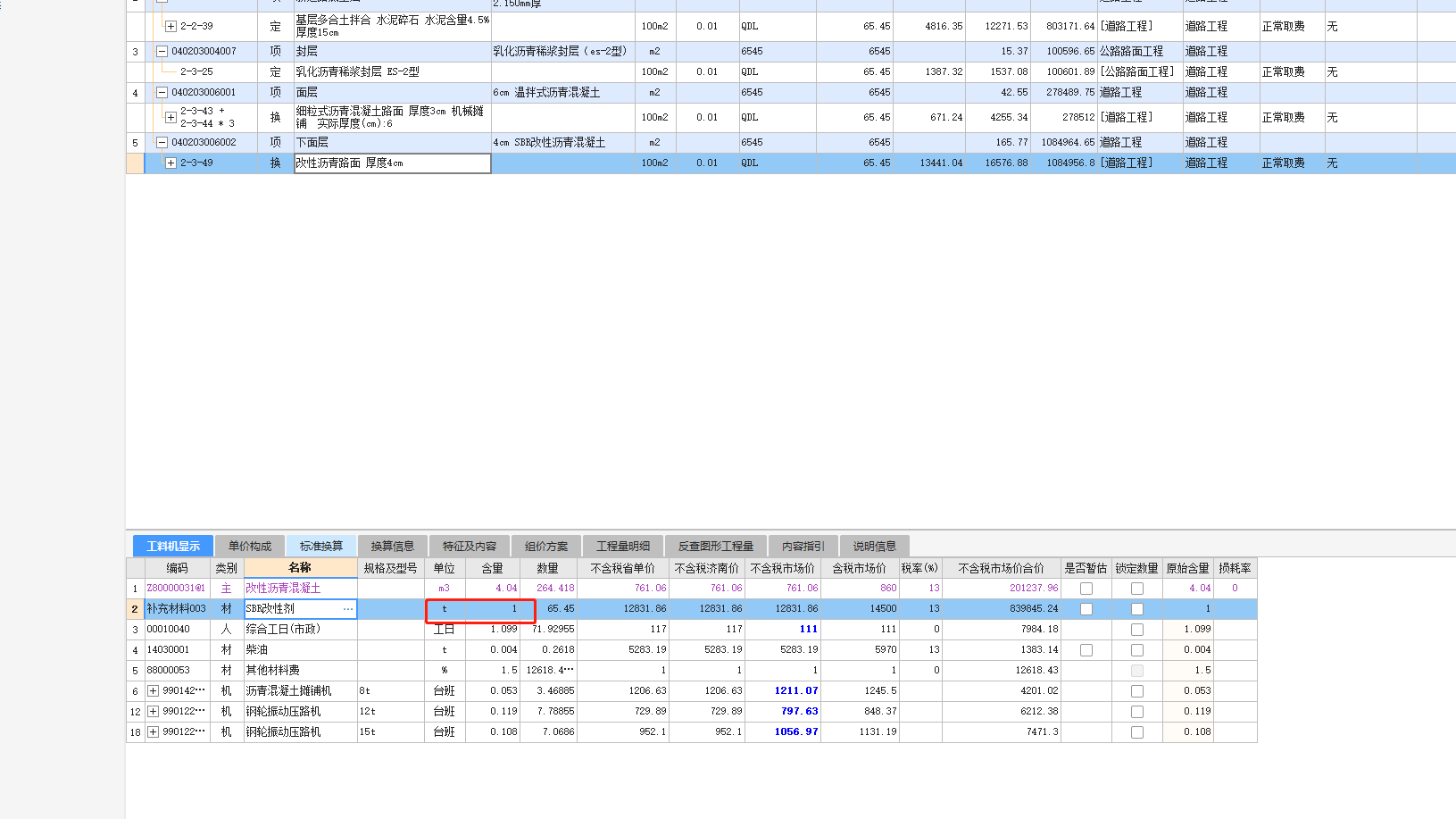1456x819 pixels.
Task: Select the 乳化沥青稀浆封层 ES-2型 quota row
Action: pyautogui.click(x=790, y=71)
